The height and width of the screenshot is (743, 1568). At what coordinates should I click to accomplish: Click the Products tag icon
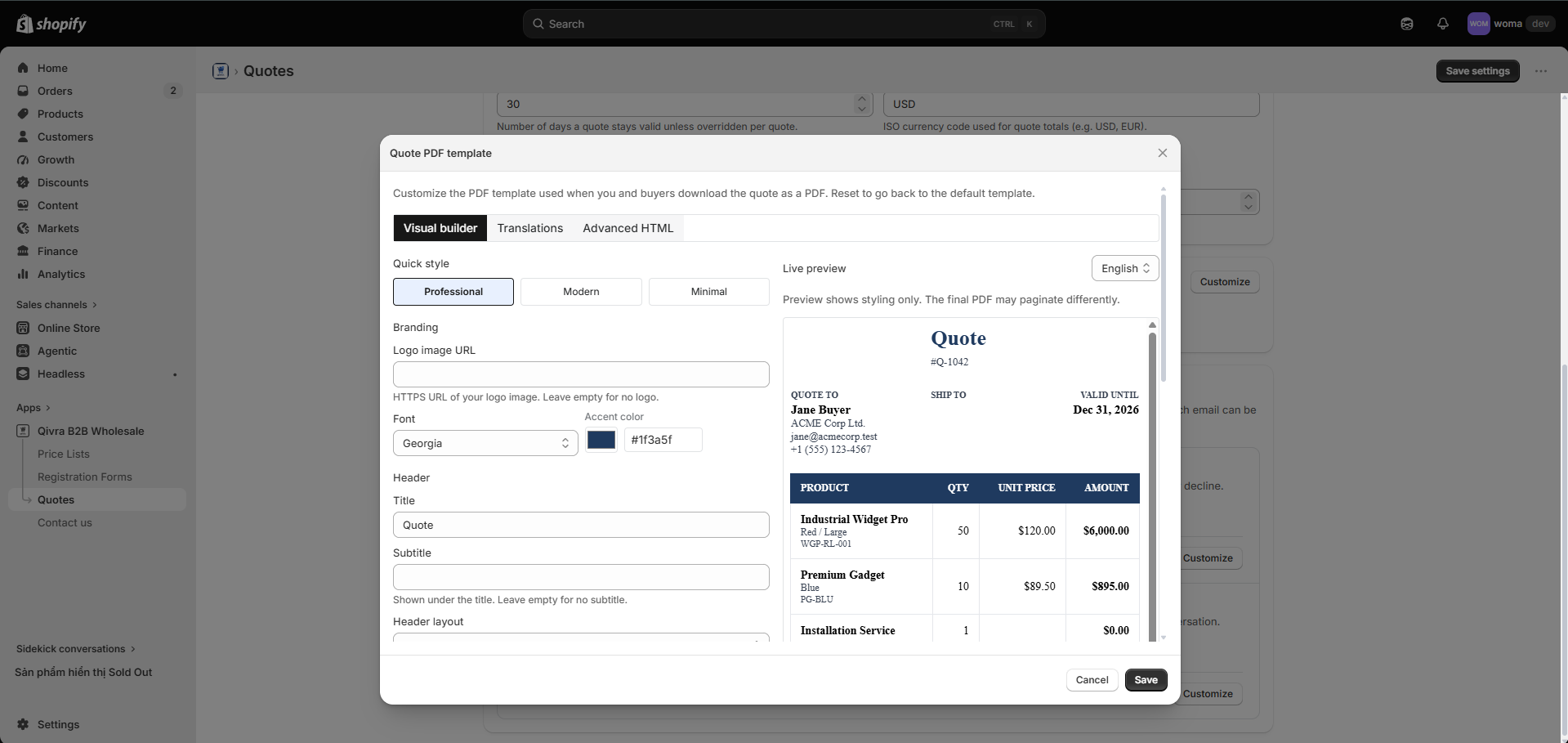coord(23,114)
